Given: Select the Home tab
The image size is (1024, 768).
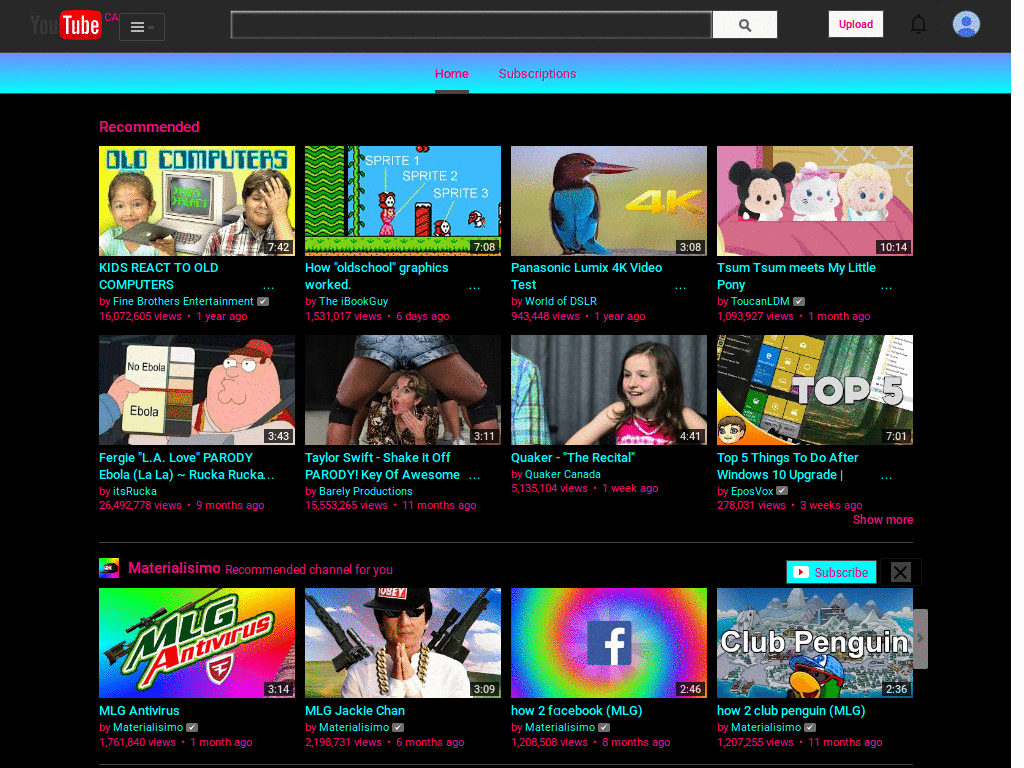Looking at the screenshot, I should pyautogui.click(x=452, y=74).
